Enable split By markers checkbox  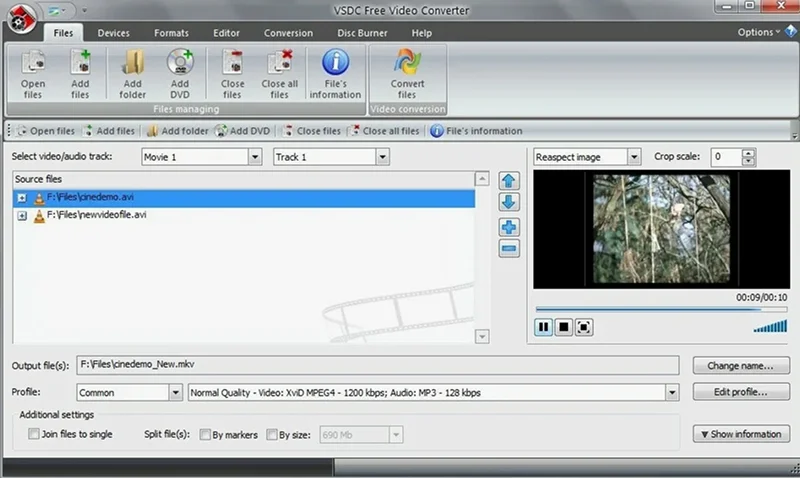[205, 435]
